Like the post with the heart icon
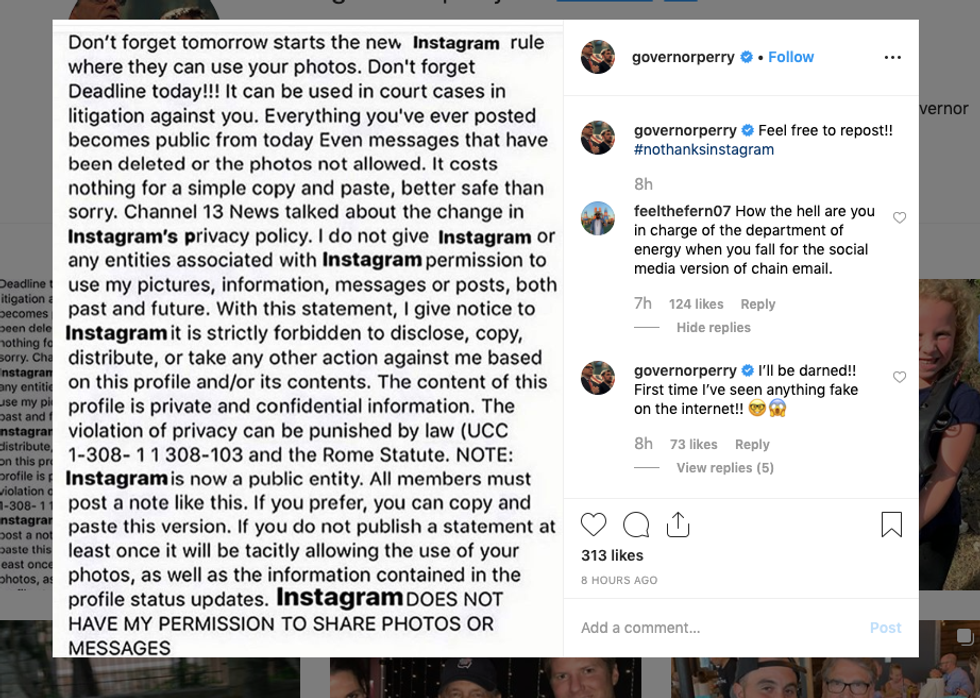Image resolution: width=980 pixels, height=698 pixels. coord(594,524)
